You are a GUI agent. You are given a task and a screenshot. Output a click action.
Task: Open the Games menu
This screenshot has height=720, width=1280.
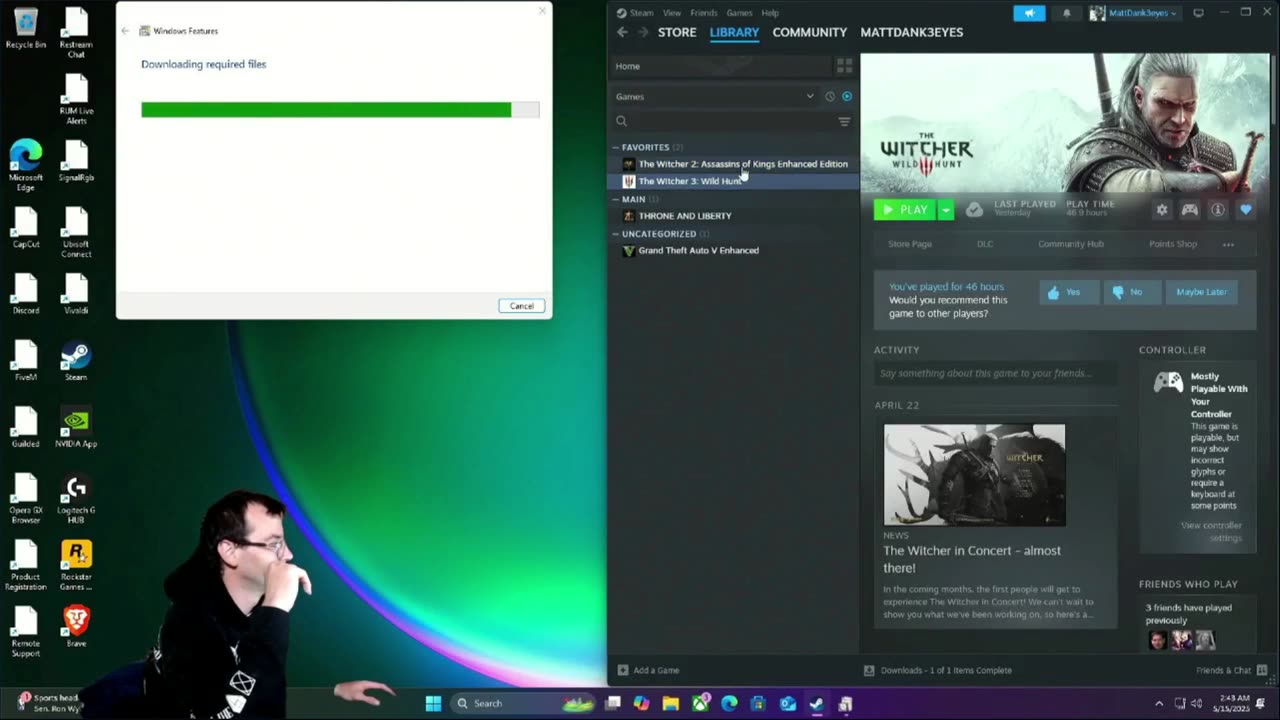[x=740, y=13]
